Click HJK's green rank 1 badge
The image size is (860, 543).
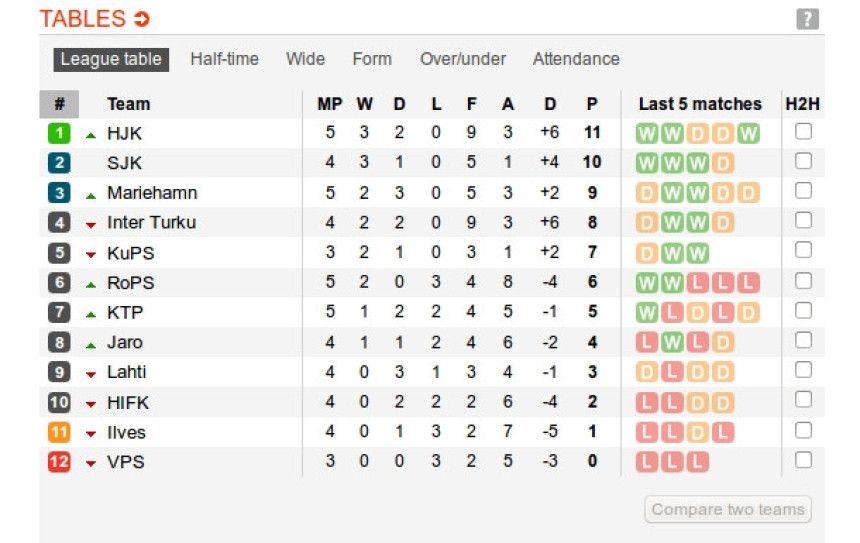point(59,133)
